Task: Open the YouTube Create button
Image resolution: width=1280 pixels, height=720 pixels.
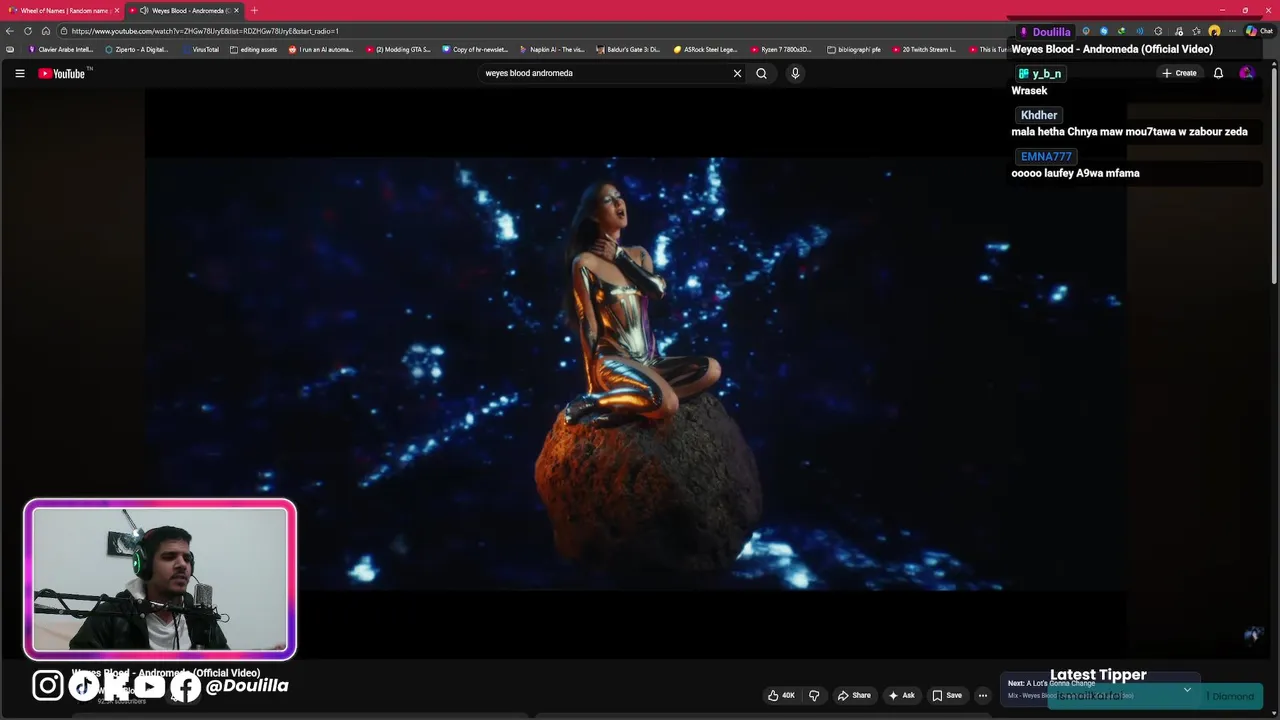Action: pos(1179,73)
